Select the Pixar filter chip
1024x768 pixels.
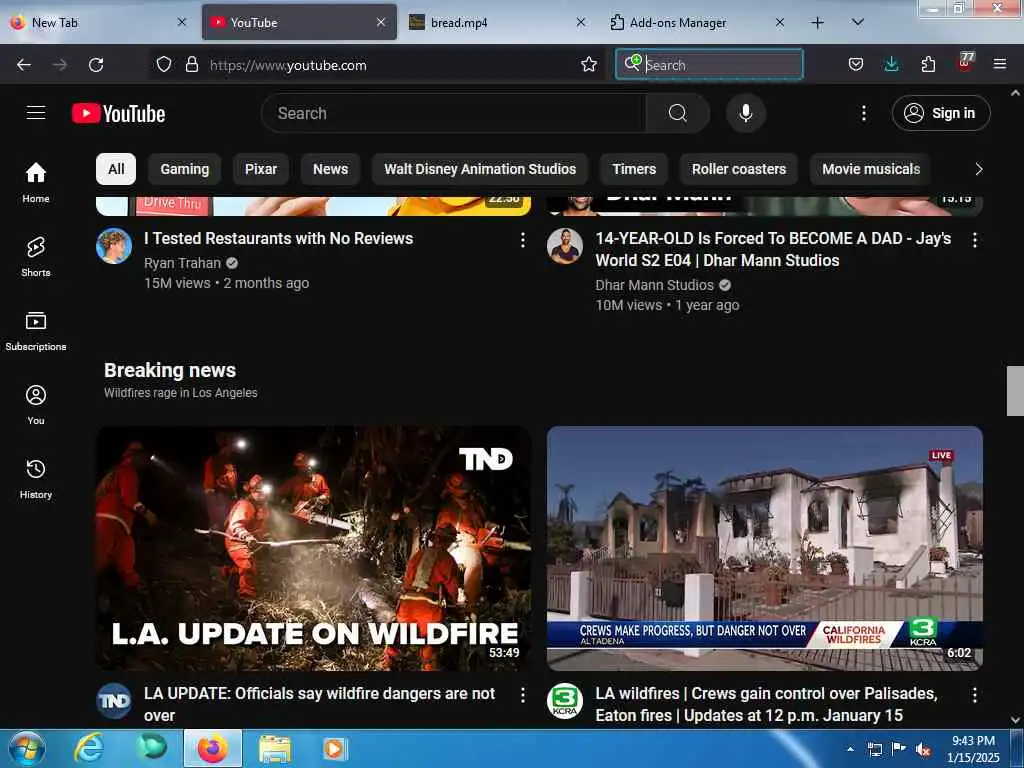point(261,169)
